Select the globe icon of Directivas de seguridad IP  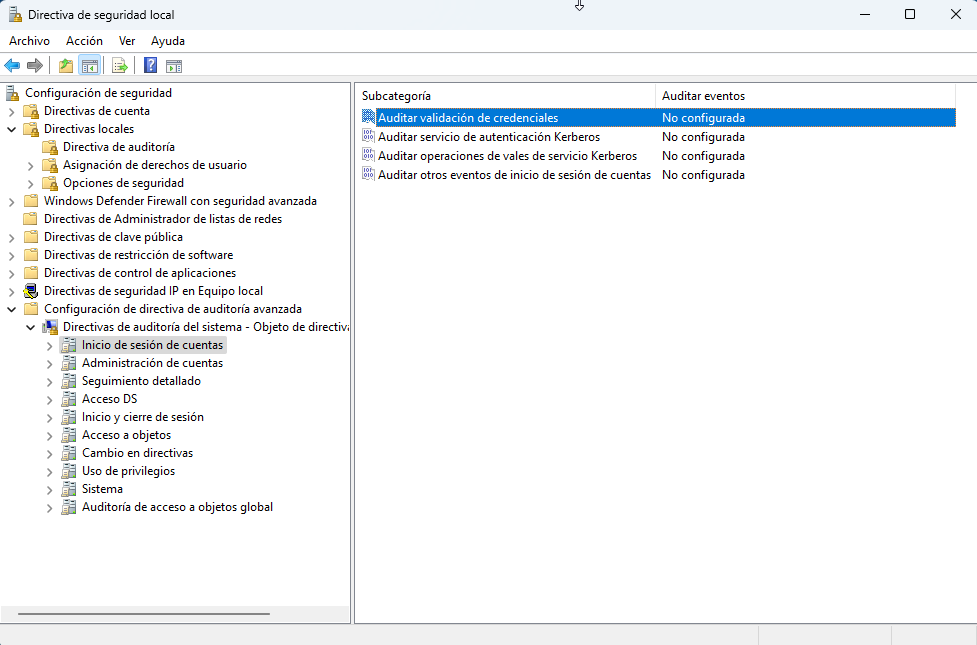click(29, 290)
